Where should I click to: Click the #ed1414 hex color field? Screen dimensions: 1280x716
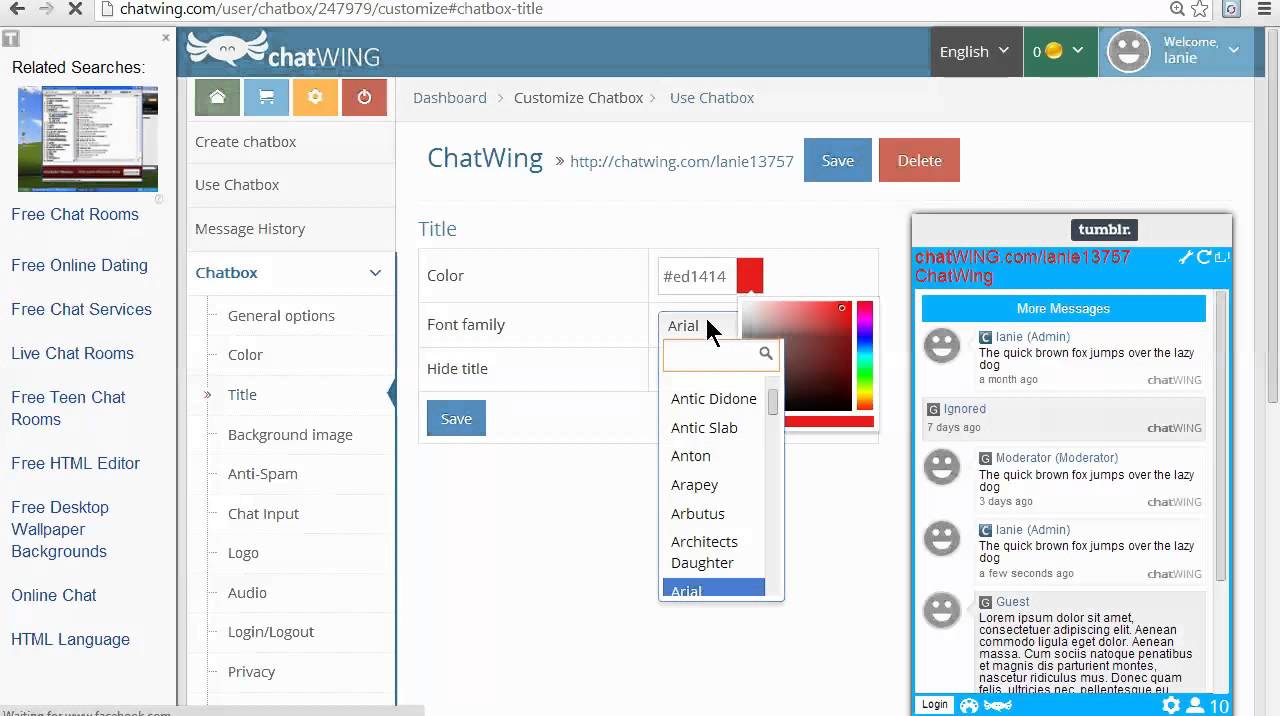click(697, 276)
